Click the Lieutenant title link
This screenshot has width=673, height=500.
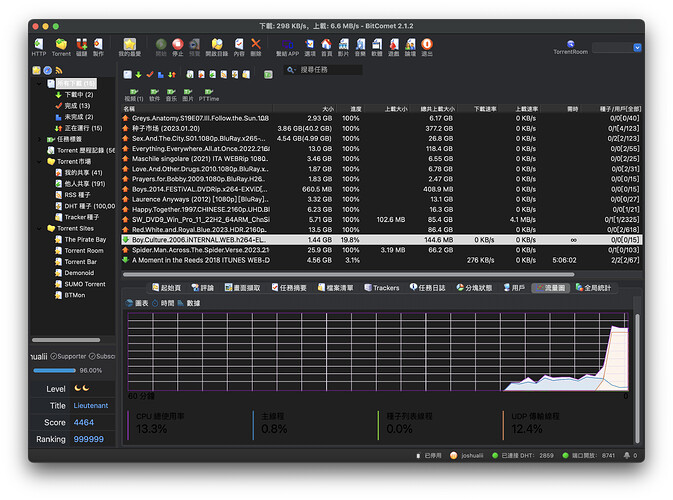[91, 405]
